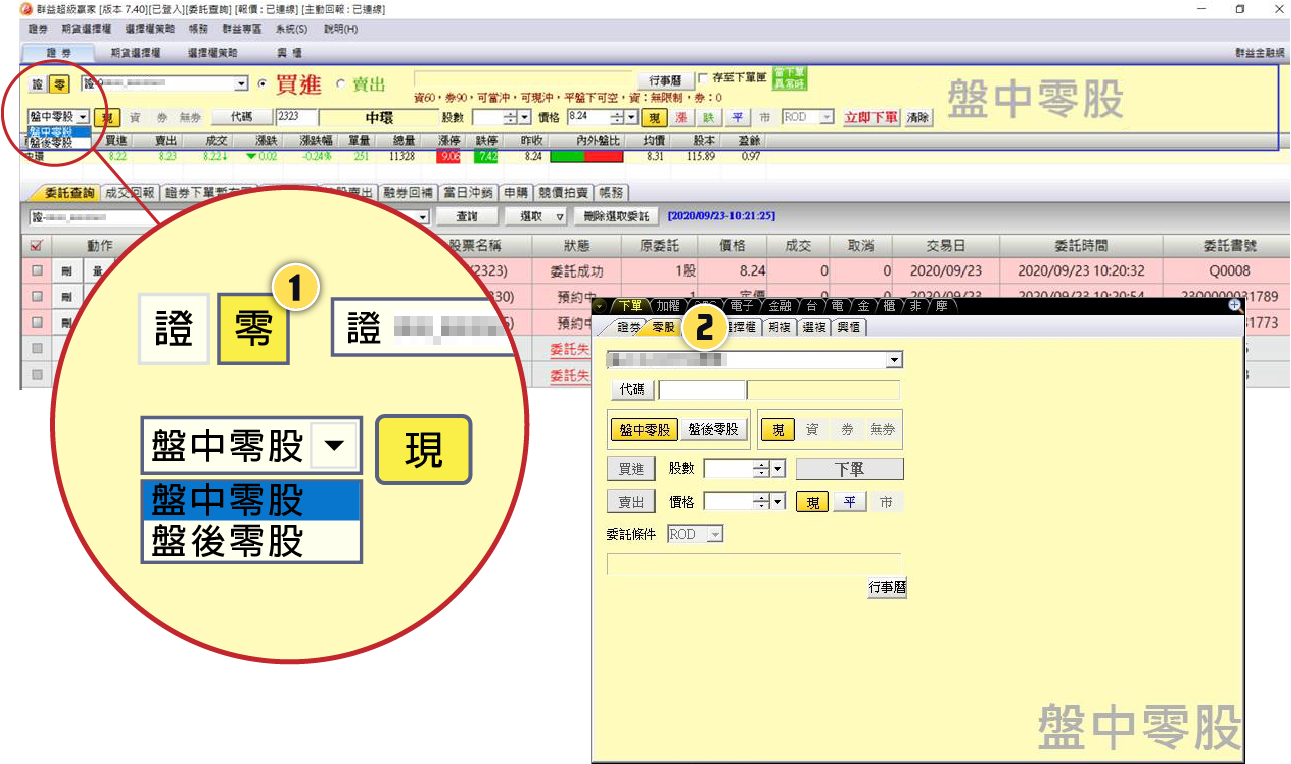Toggle 盤後零股 button in popup panel
This screenshot has height=764, width=1291.
pos(714,429)
